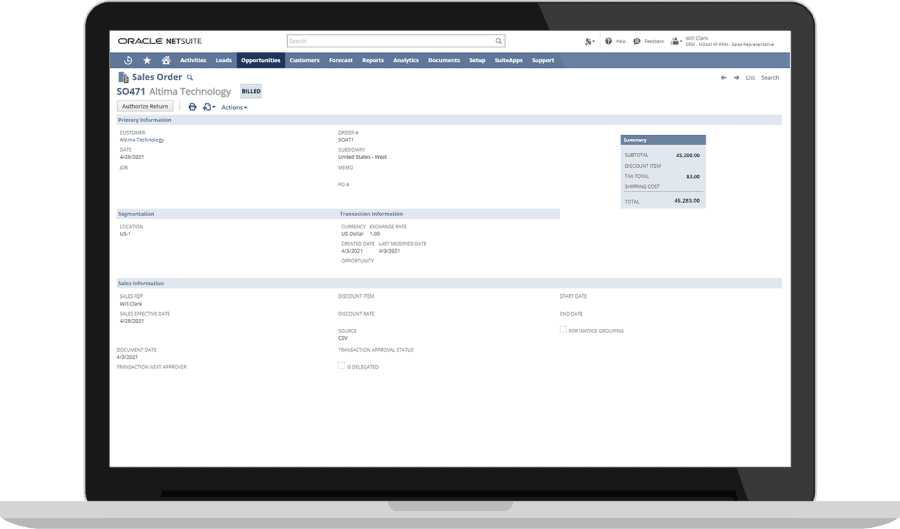The width and height of the screenshot is (900, 529).
Task: Open the Leads menu
Action: coord(223,60)
